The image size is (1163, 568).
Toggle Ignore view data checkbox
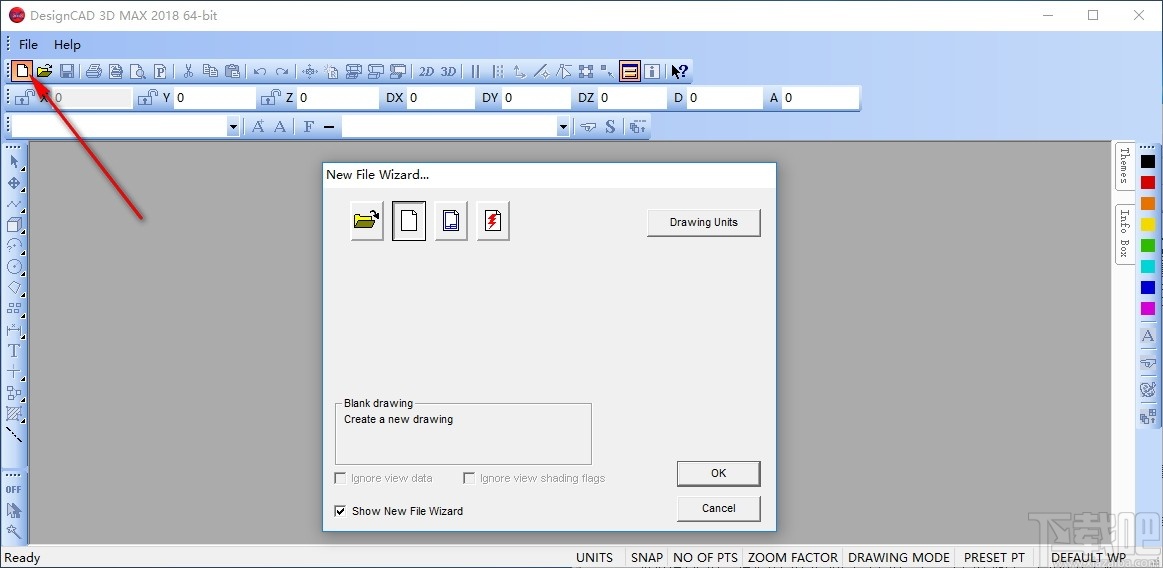340,478
